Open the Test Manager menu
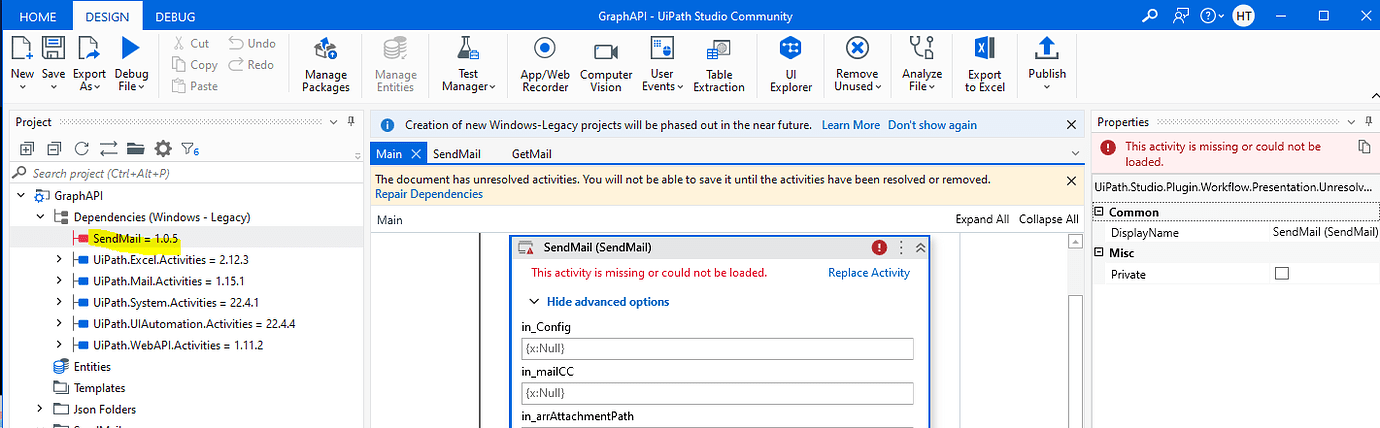 coord(469,65)
